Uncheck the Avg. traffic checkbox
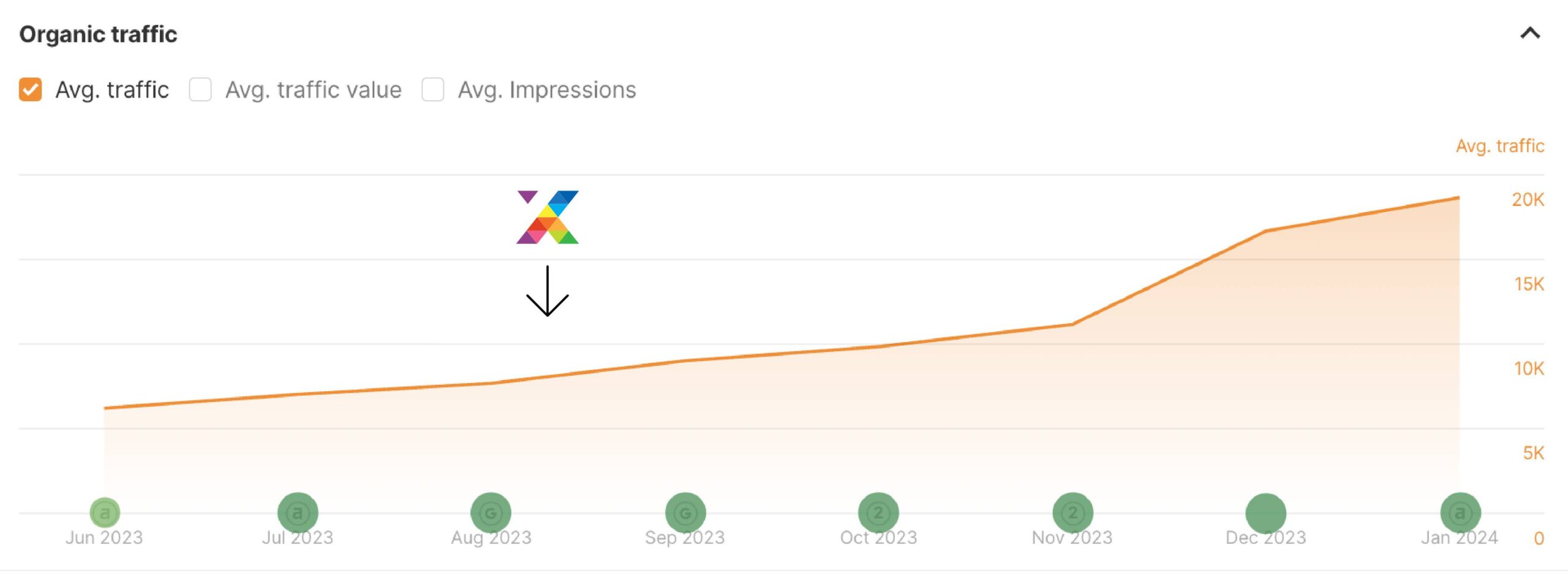 pos(30,89)
